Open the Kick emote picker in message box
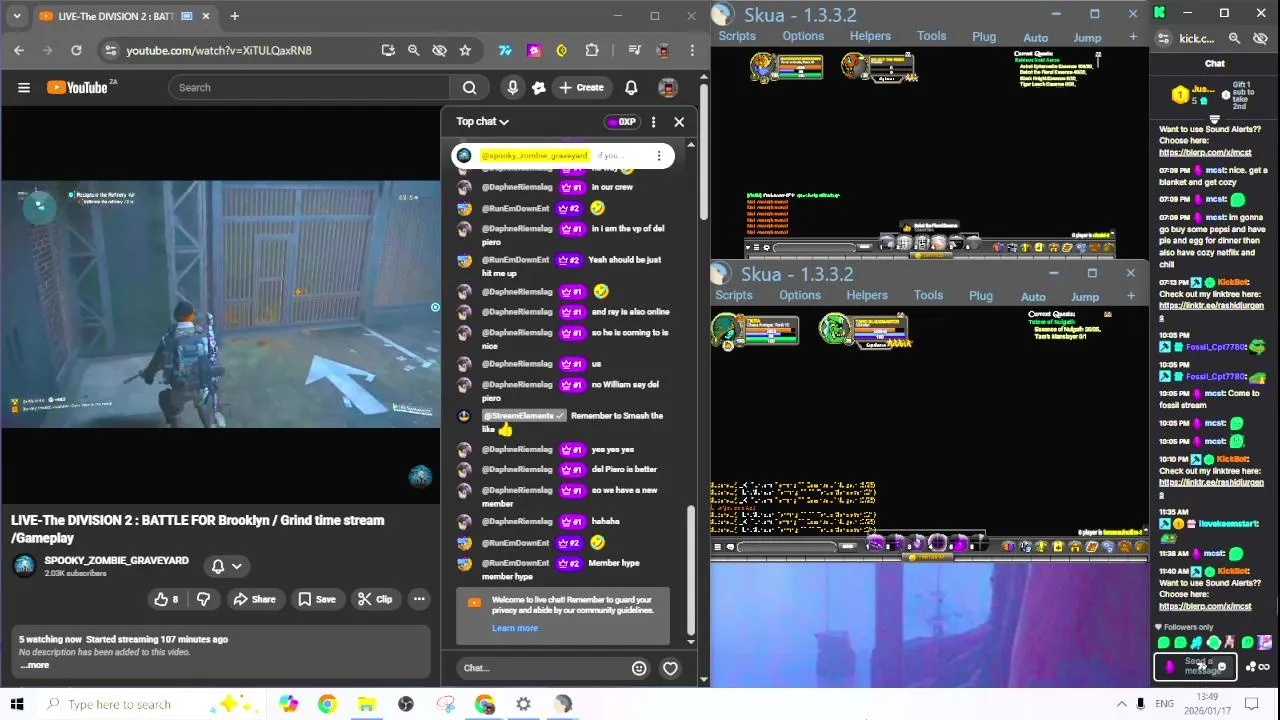This screenshot has width=1280, height=720. (1221, 667)
